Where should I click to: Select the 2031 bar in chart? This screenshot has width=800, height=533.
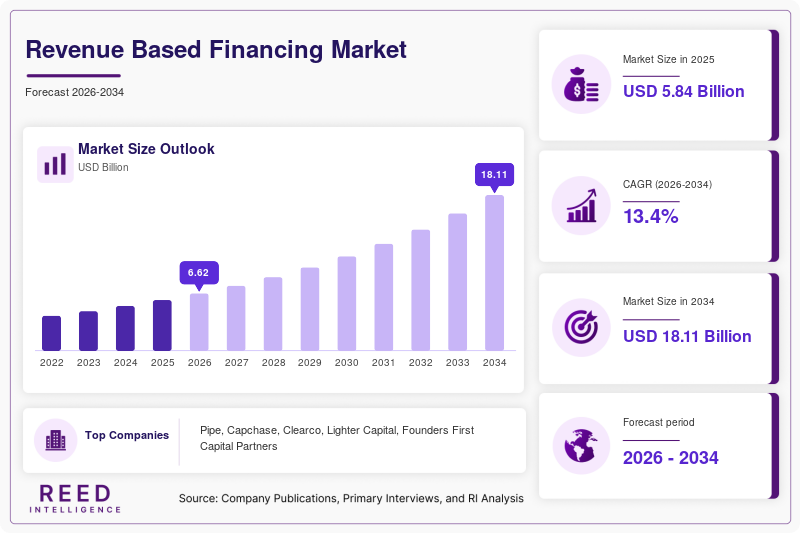pyautogui.click(x=384, y=297)
